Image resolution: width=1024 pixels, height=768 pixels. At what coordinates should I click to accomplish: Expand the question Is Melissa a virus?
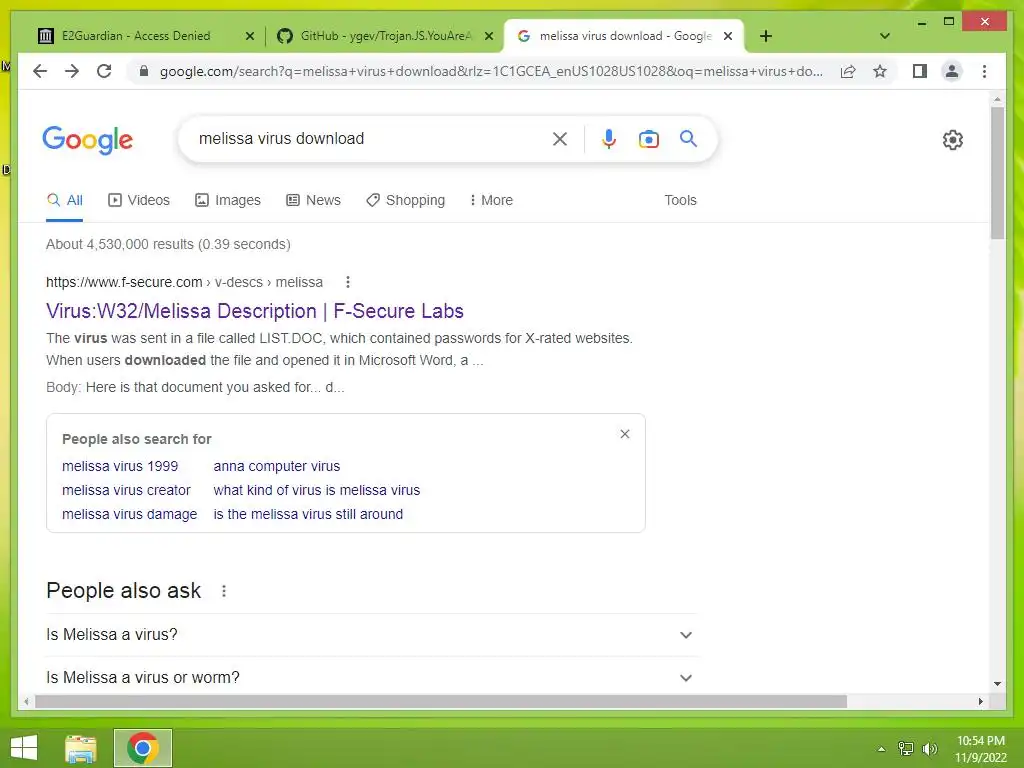click(x=371, y=635)
